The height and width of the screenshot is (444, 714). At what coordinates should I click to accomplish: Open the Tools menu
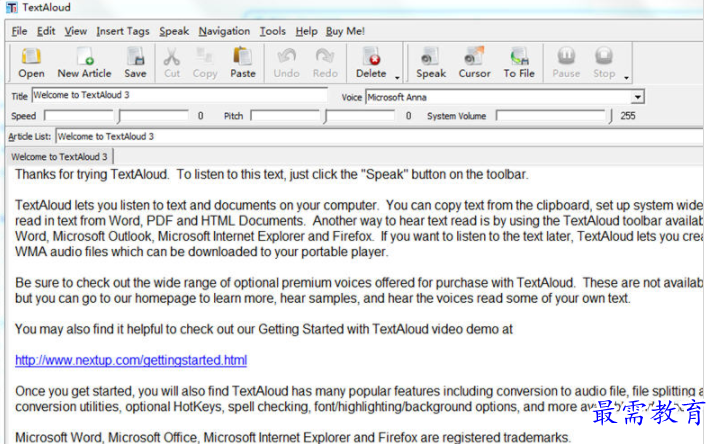[272, 31]
